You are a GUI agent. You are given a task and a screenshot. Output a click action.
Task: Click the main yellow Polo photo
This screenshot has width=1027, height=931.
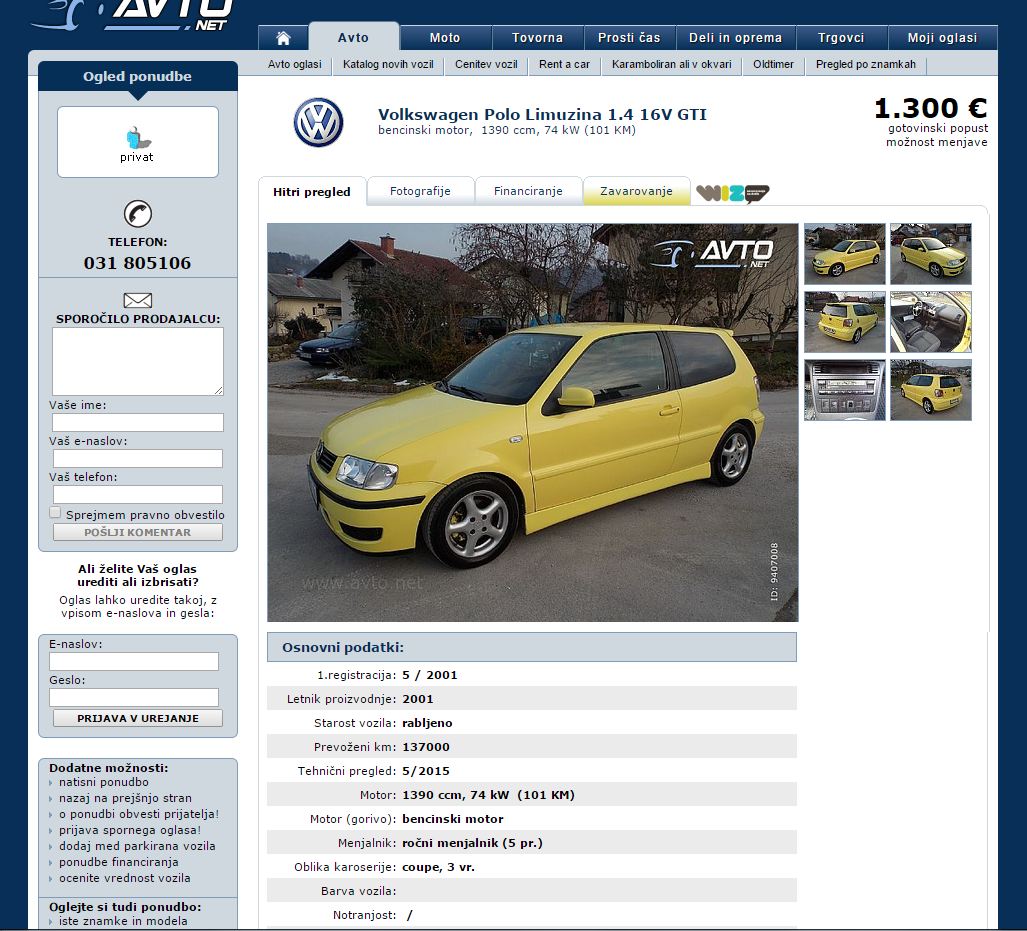[x=532, y=423]
